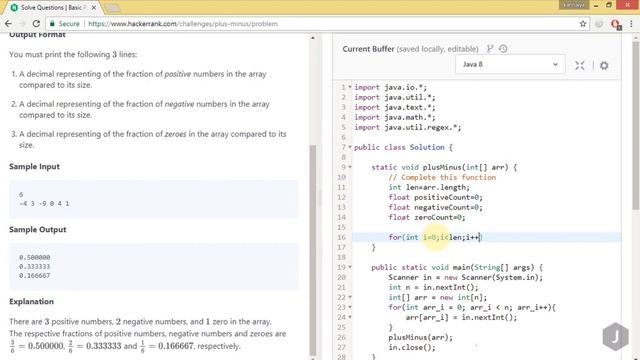Open editor settings gear

604,65
